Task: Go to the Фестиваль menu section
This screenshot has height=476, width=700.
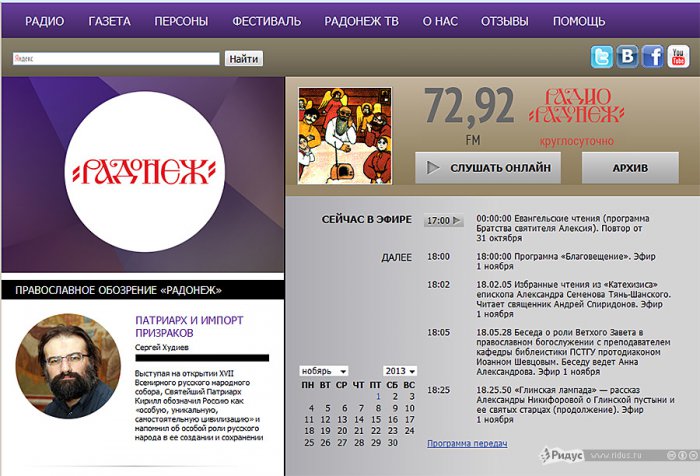Action: tap(266, 20)
